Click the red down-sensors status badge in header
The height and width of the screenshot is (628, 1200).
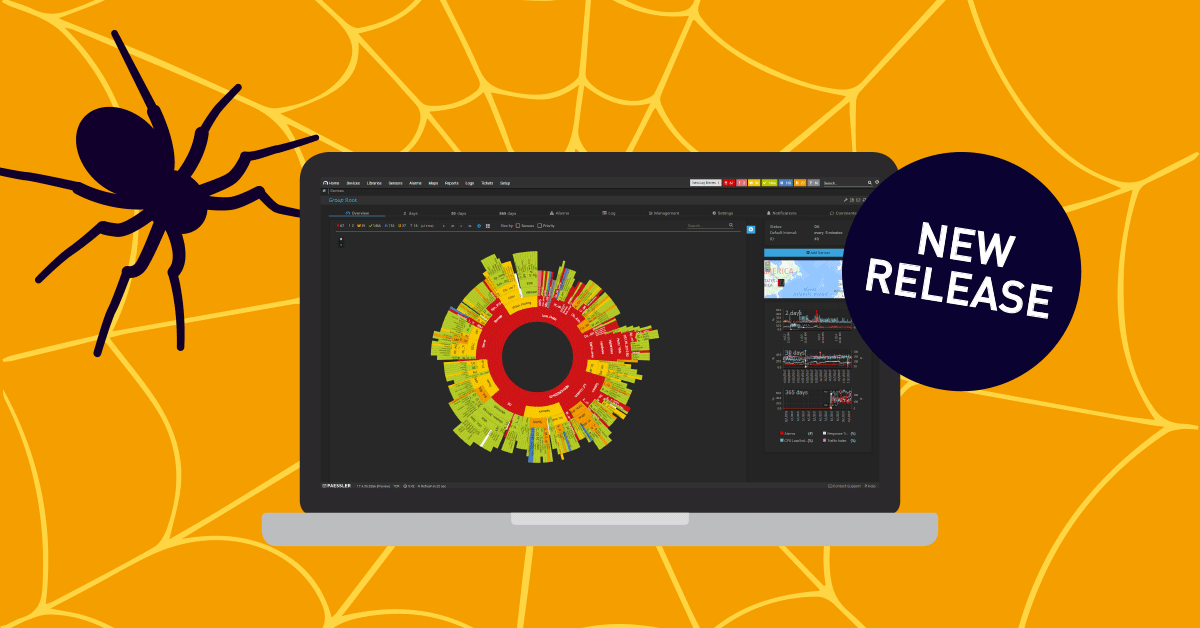click(x=728, y=183)
